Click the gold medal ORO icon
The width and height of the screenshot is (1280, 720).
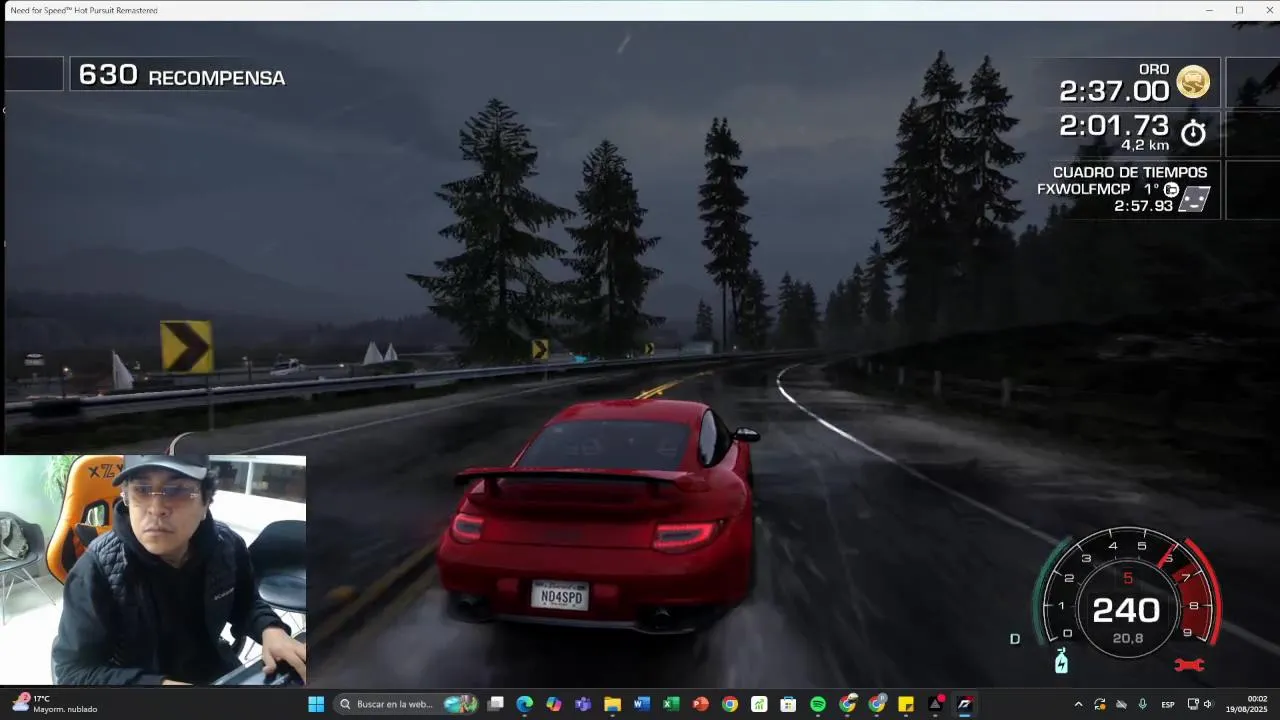(1193, 81)
